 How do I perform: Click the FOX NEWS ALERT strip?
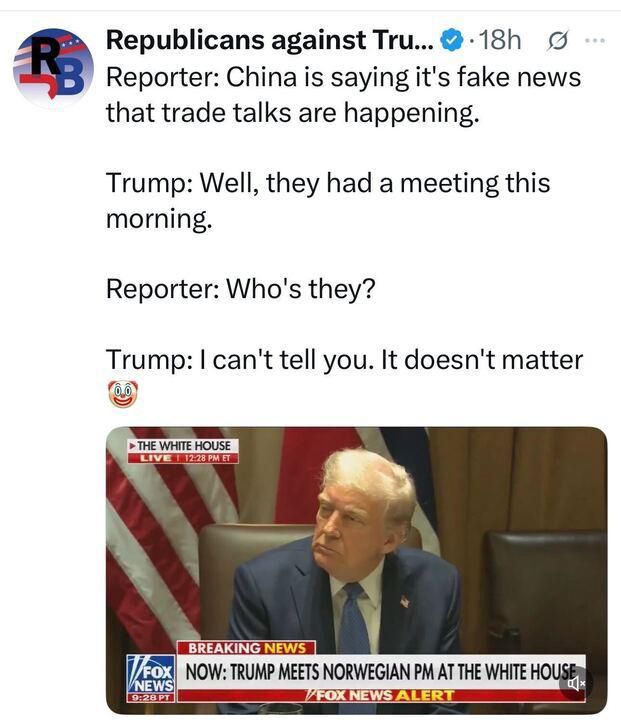click(381, 695)
